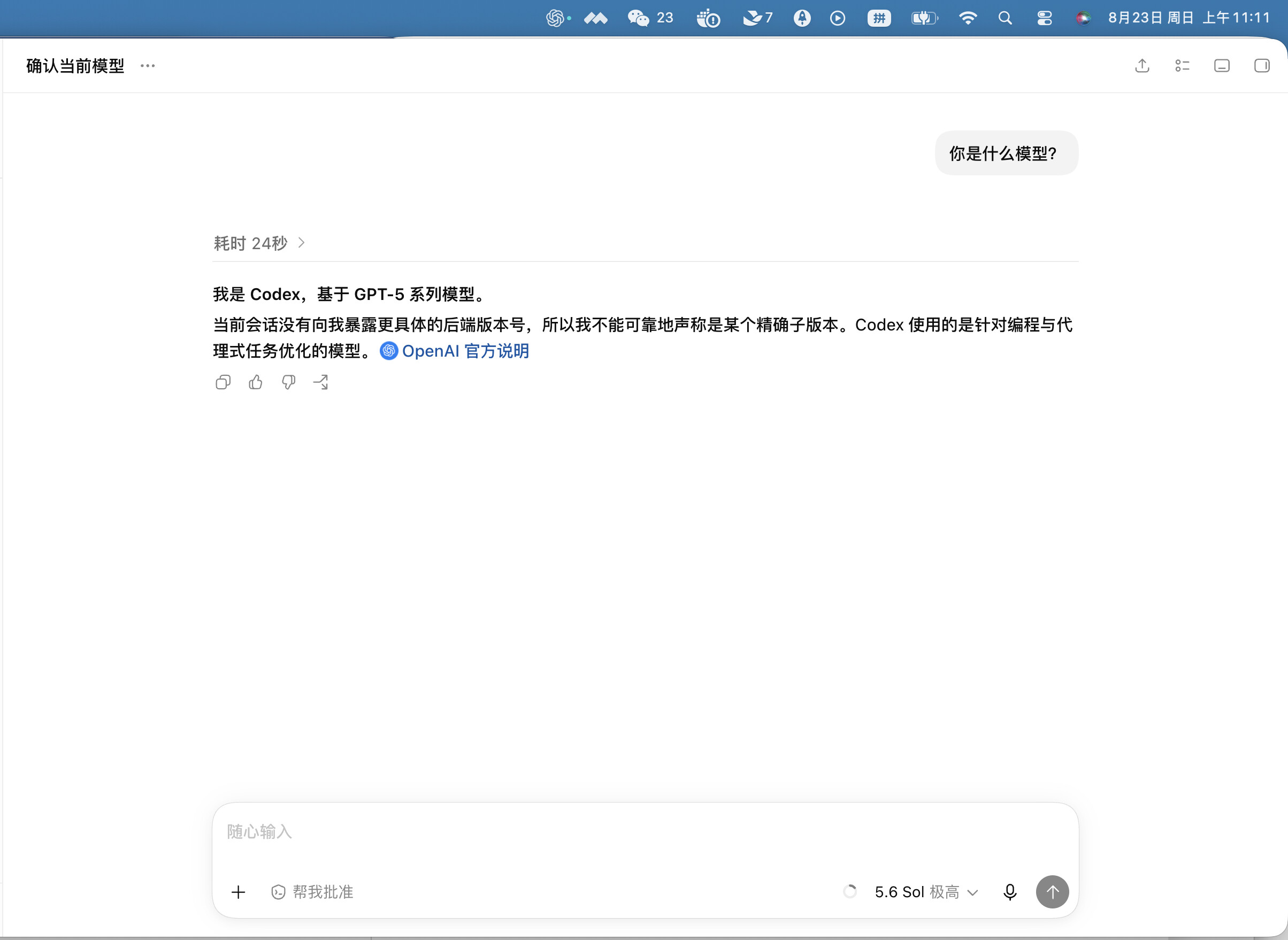Open more options next to 确认当前模型 title

coord(148,66)
